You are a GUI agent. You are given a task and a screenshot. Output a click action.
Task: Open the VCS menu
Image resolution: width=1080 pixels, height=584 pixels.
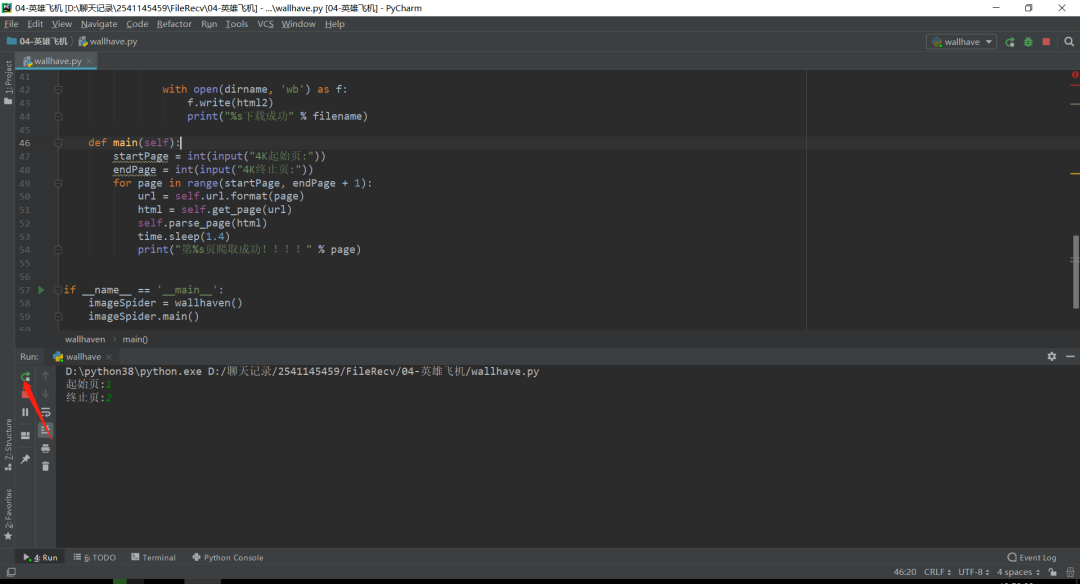click(x=265, y=24)
